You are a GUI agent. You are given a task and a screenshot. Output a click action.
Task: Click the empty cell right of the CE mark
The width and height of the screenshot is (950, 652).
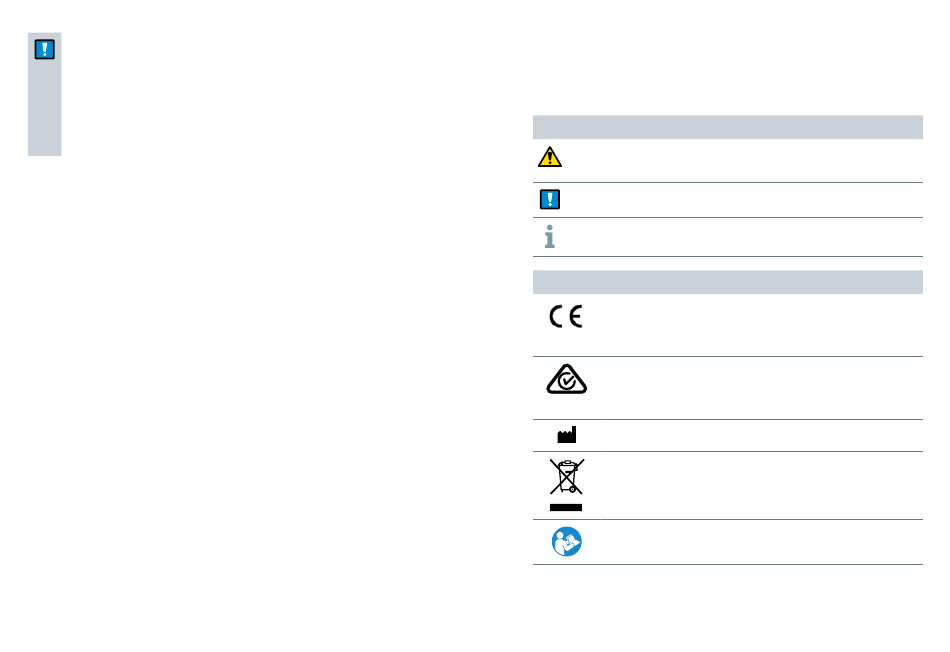click(750, 325)
